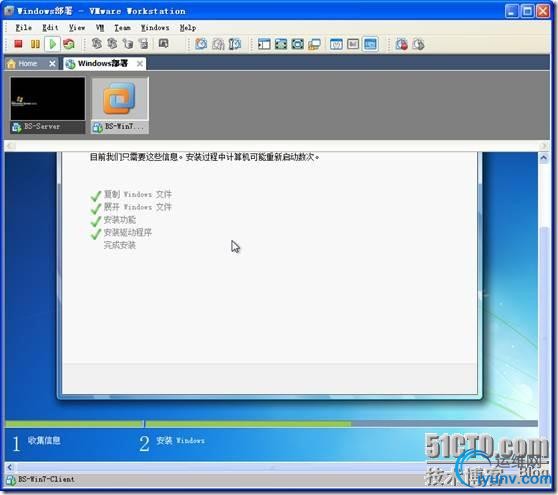Maximize the VMware Workstation window
This screenshot has width=558, height=495.
pyautogui.click(x=527, y=11)
